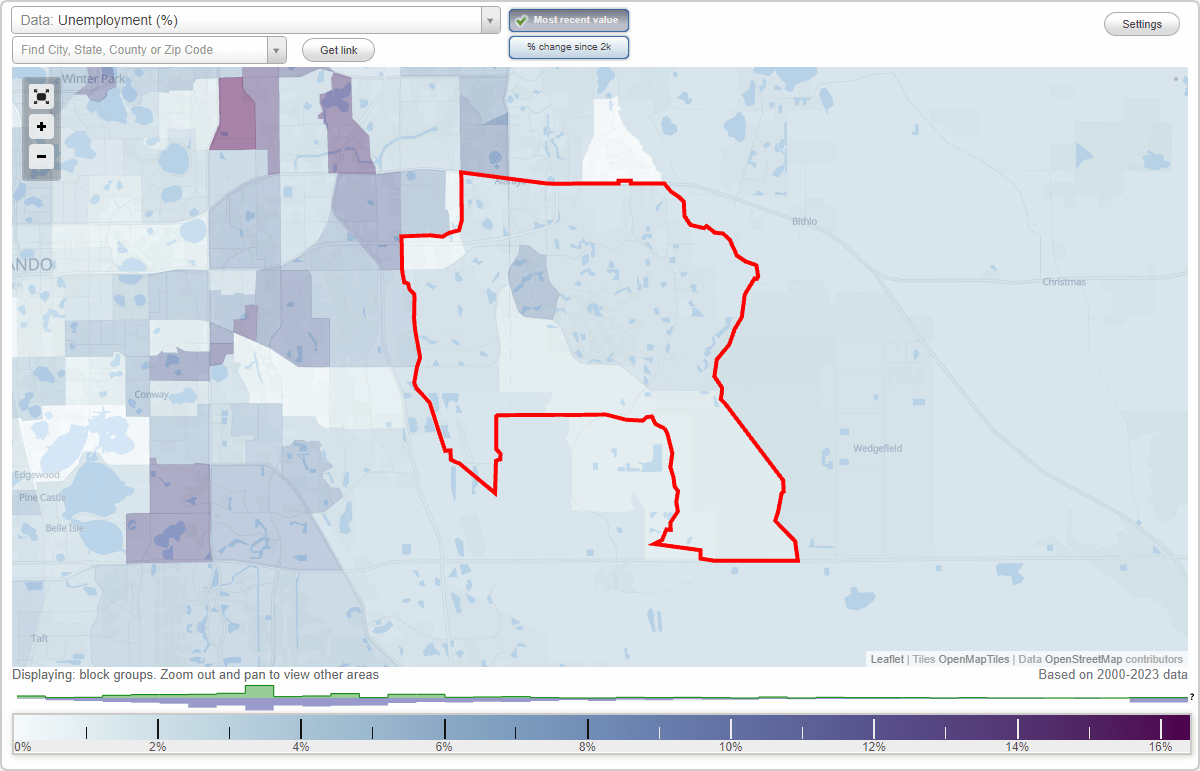Click the plus zoom control a second time
The height and width of the screenshot is (771, 1200).
point(41,127)
